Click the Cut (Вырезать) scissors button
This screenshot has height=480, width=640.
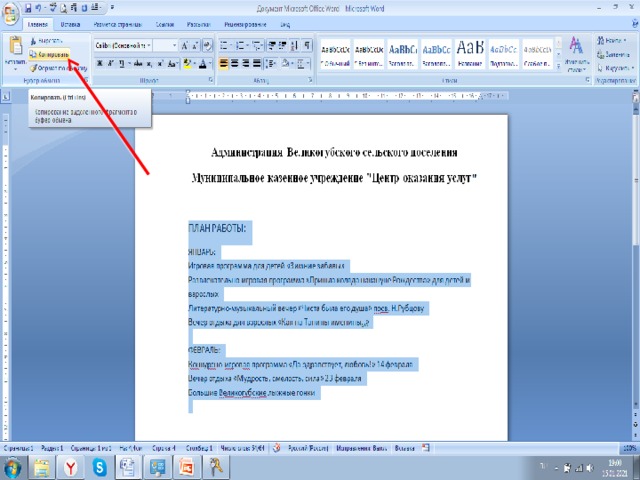(x=52, y=42)
